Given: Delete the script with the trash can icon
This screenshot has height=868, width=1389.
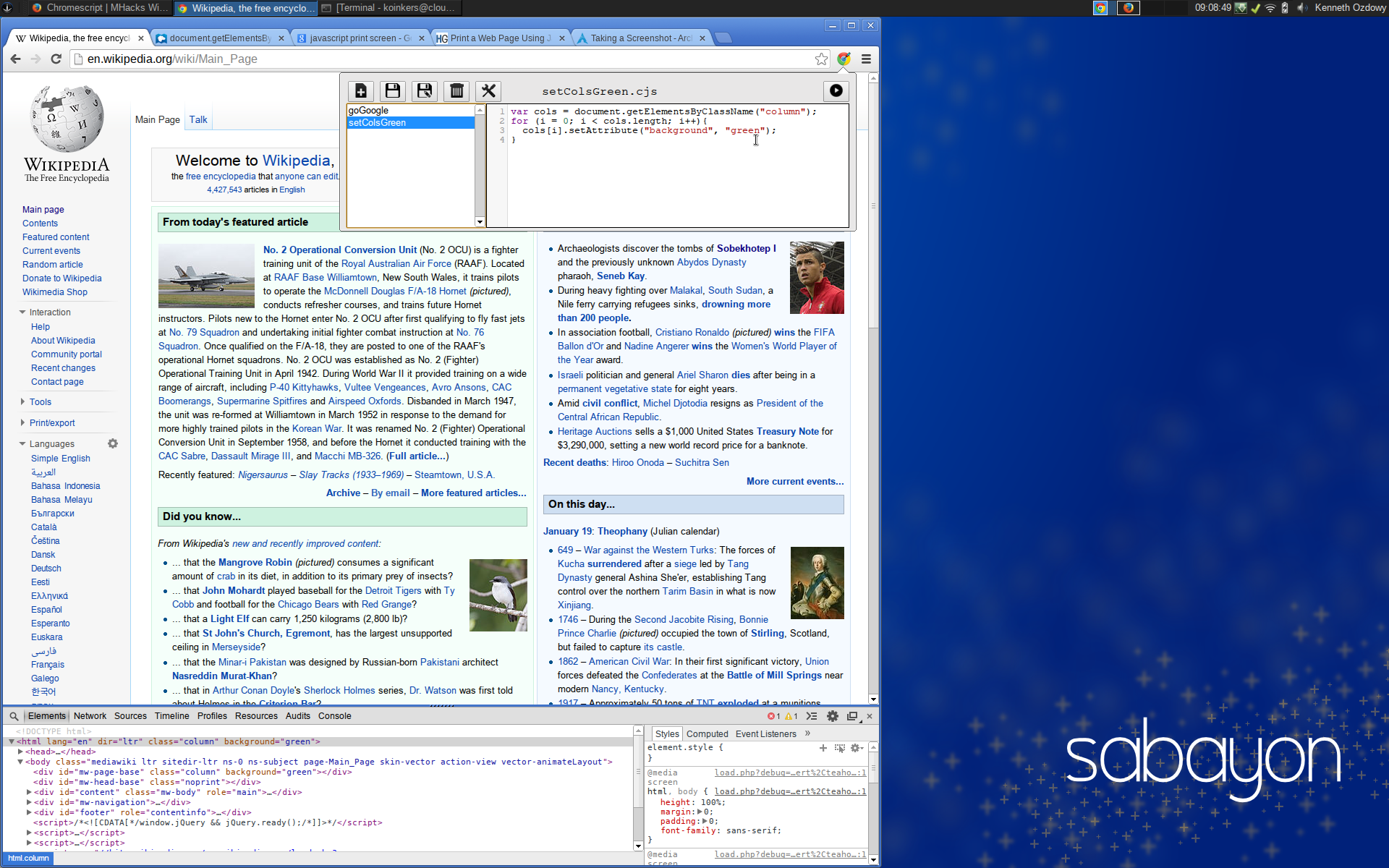Looking at the screenshot, I should [456, 90].
